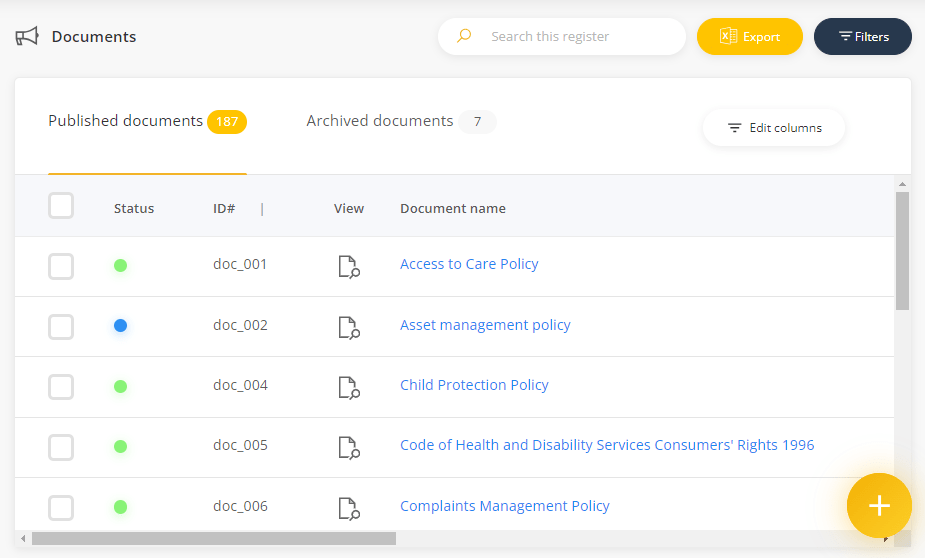Open Complaints Management Policy link
The image size is (925, 558).
[x=505, y=506]
